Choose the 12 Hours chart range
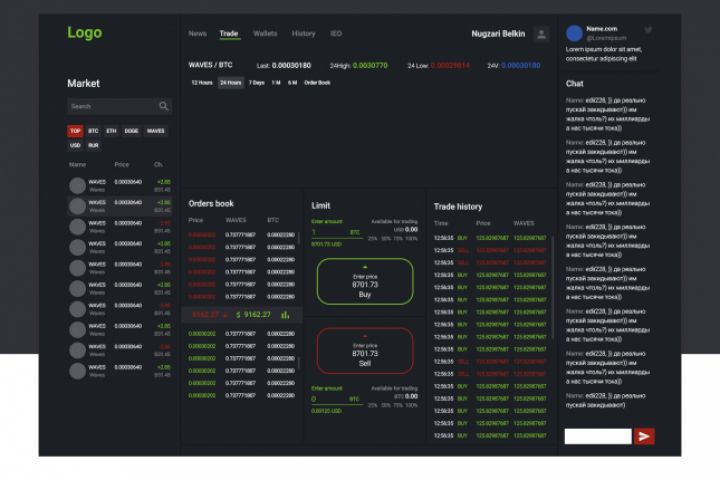 coord(202,83)
